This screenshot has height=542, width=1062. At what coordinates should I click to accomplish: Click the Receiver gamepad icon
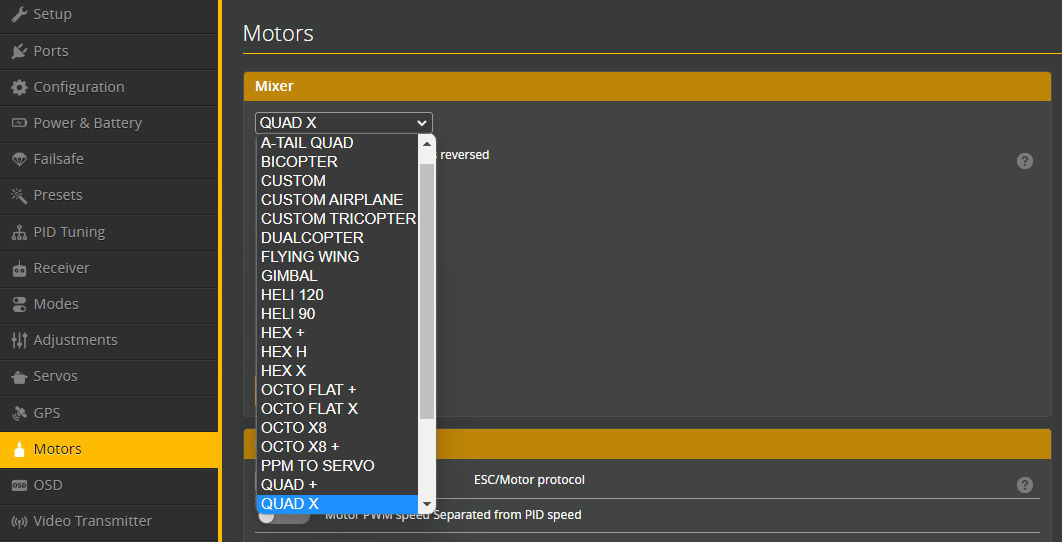click(x=19, y=268)
